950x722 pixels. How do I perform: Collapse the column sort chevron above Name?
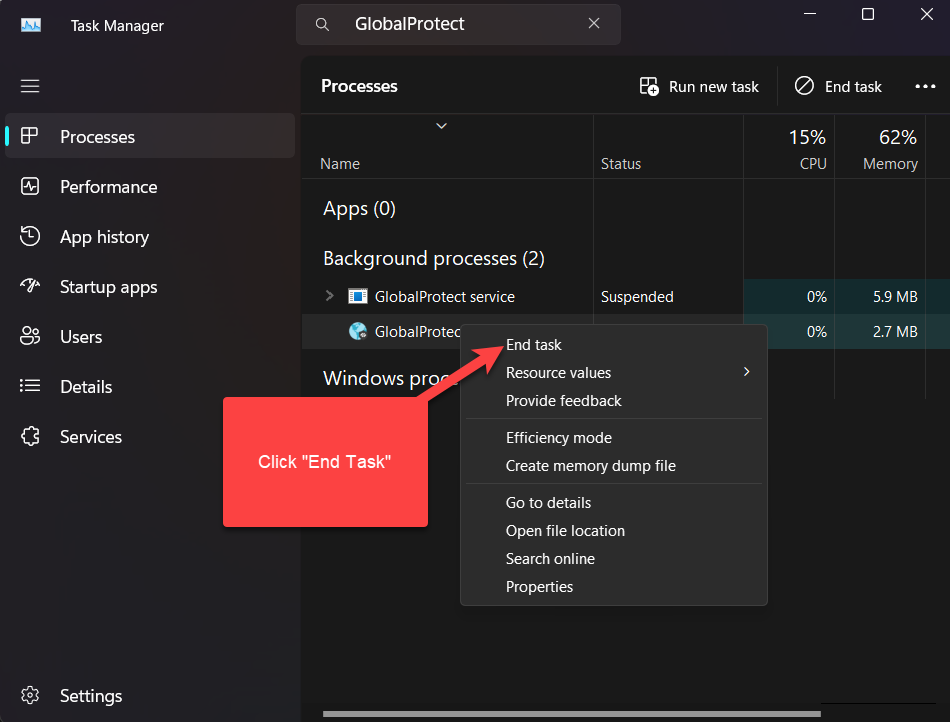point(441,126)
